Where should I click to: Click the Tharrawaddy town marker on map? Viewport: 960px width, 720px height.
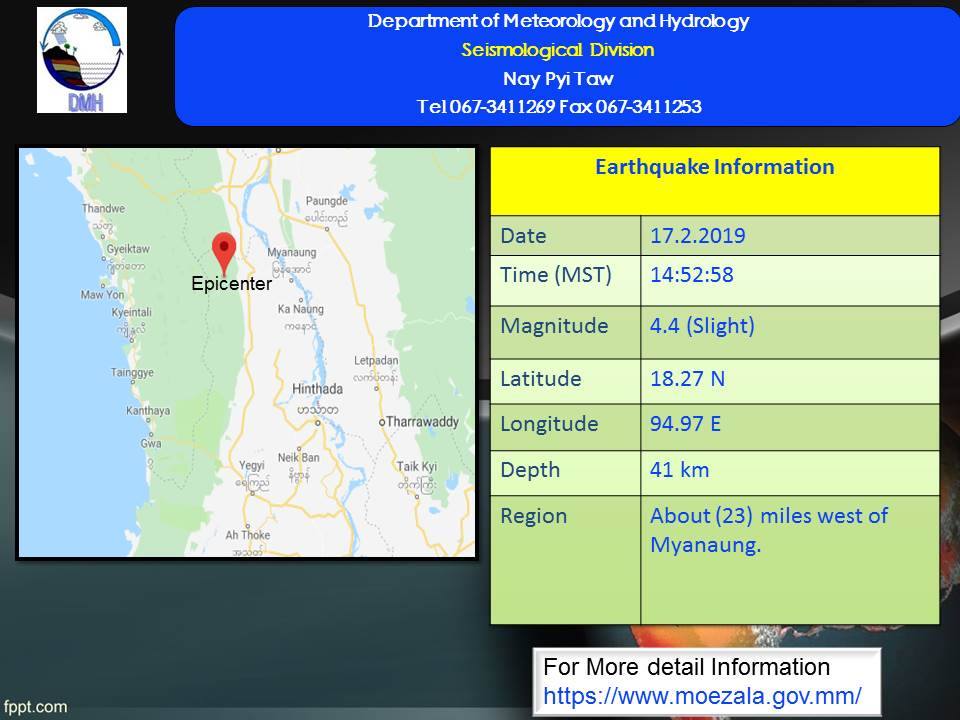(x=382, y=423)
